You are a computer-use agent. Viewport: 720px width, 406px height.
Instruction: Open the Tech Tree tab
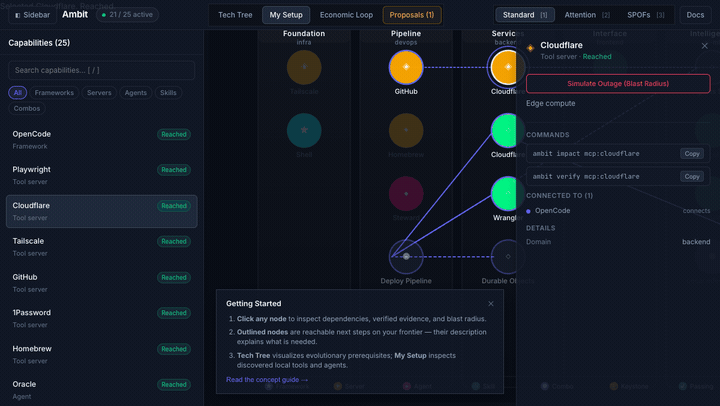click(x=235, y=15)
